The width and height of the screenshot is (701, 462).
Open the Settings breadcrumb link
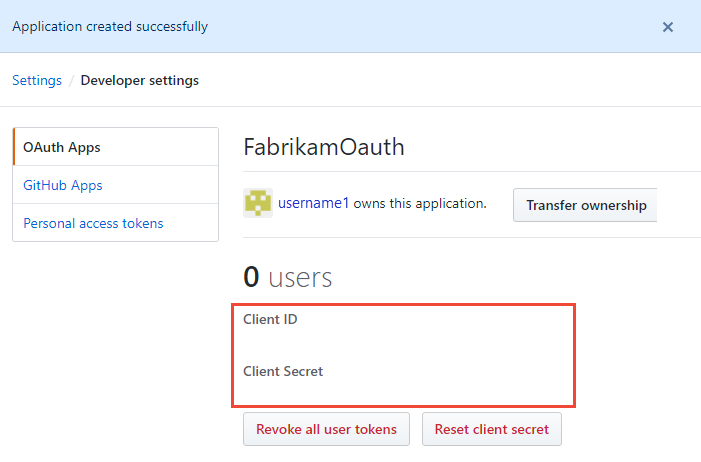click(37, 81)
